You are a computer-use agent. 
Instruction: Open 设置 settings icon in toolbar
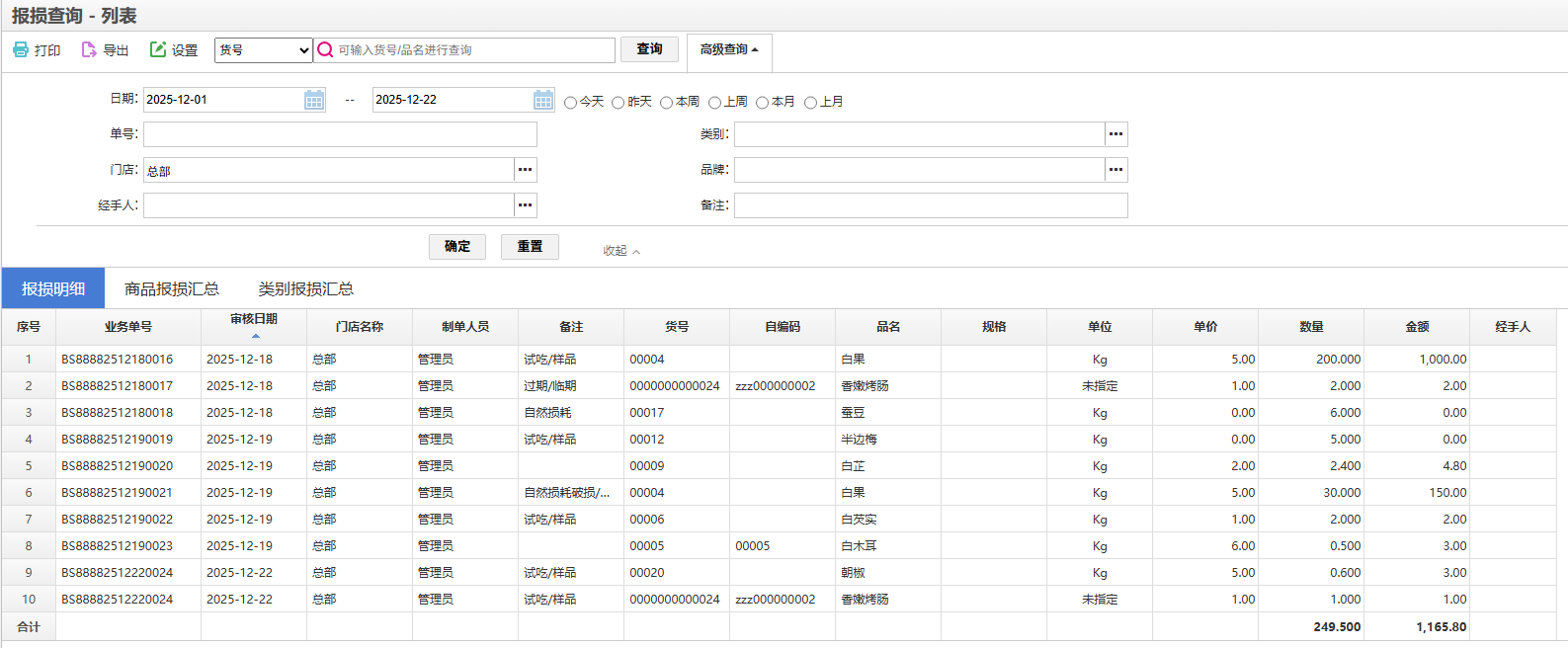[x=158, y=49]
